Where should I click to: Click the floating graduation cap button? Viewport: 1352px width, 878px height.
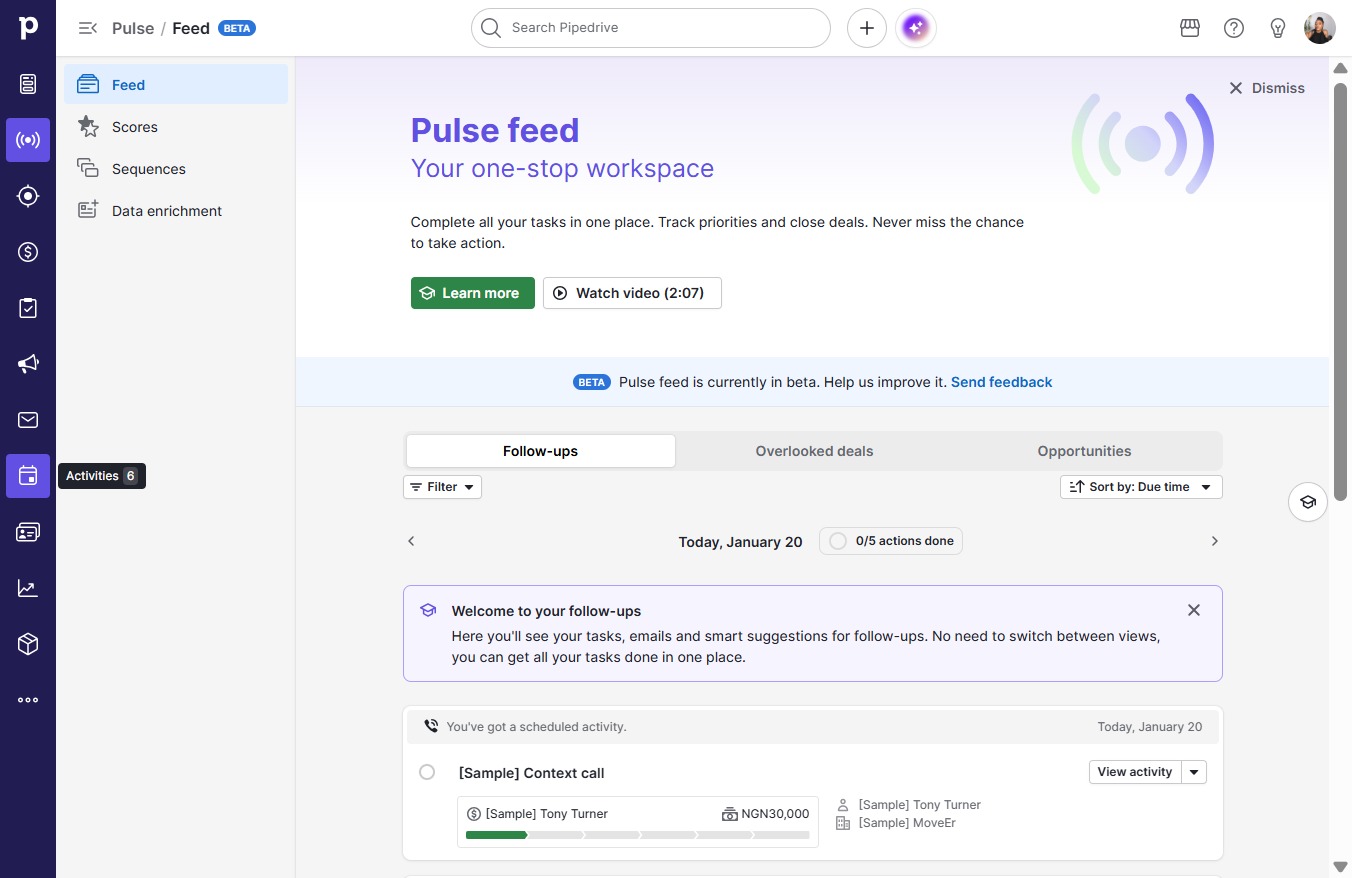pos(1308,502)
